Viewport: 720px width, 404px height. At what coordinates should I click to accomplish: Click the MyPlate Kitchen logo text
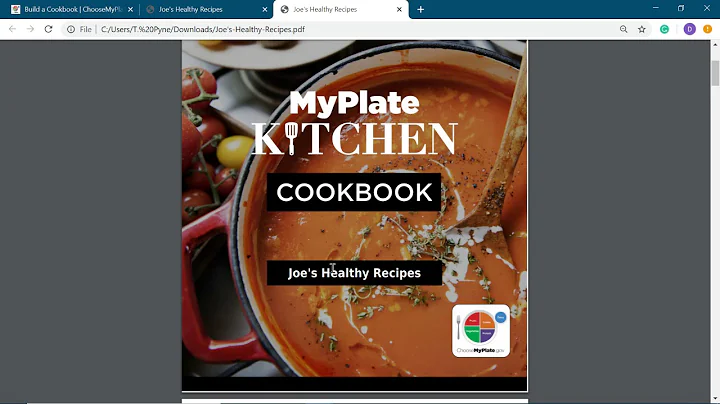(x=354, y=122)
